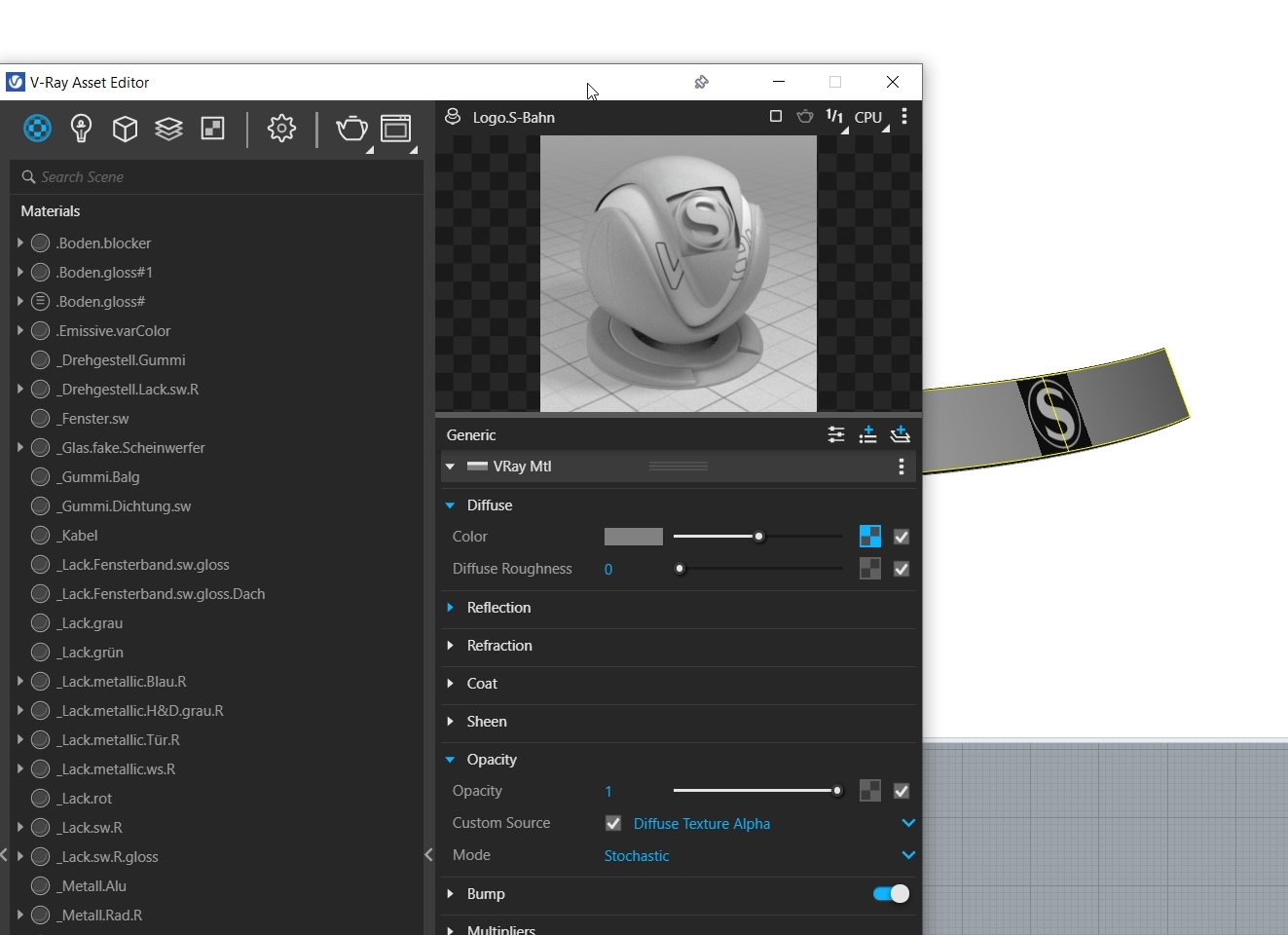Switch off the Bump toggle
1288x935 pixels.
891,894
